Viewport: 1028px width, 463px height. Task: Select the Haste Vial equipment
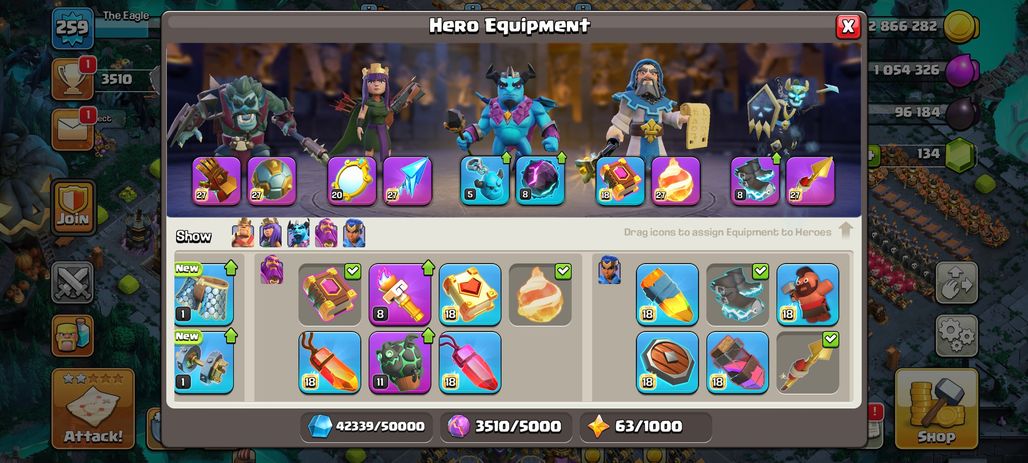pos(738,362)
